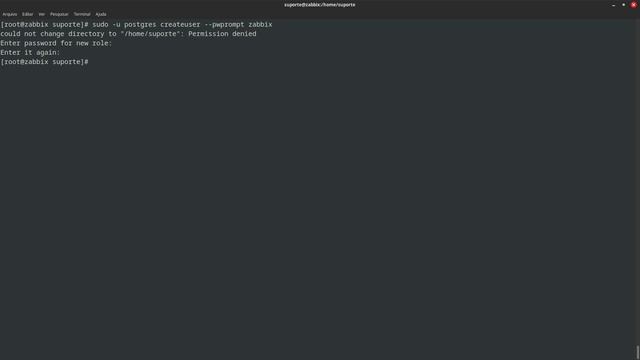Image resolution: width=640 pixels, height=360 pixels.
Task: Open the Terminal menu
Action: [82, 14]
